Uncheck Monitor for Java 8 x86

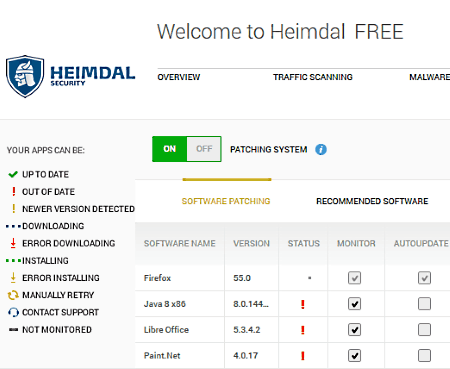pos(354,304)
